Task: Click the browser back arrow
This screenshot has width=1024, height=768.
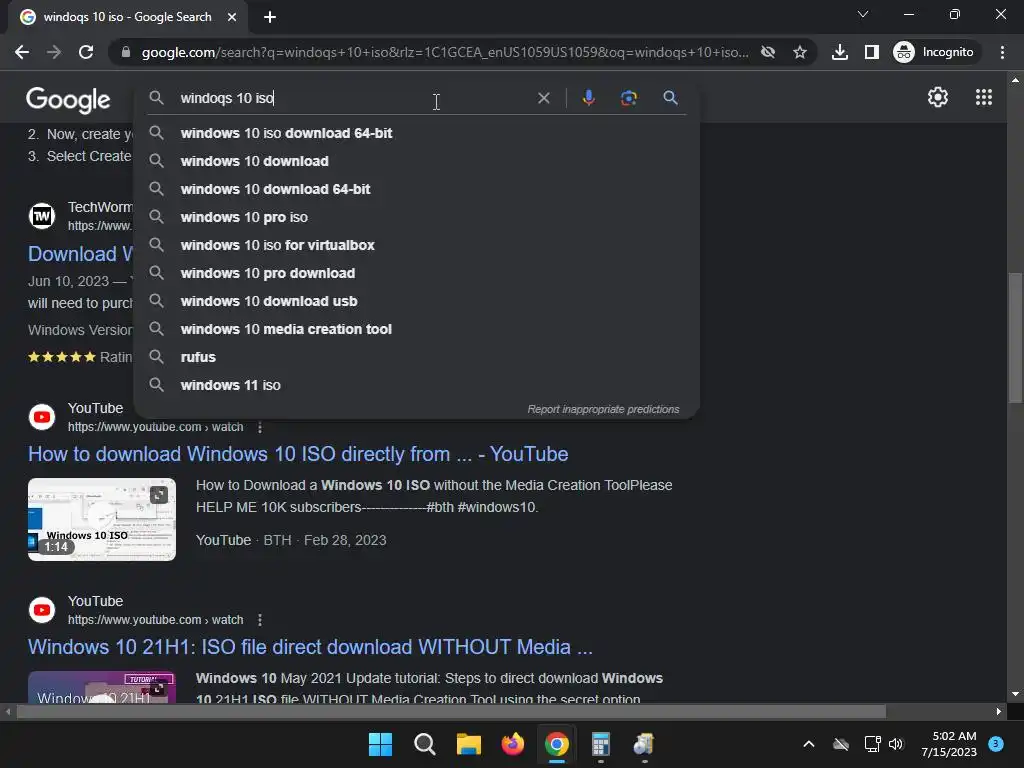Action: coord(22,52)
